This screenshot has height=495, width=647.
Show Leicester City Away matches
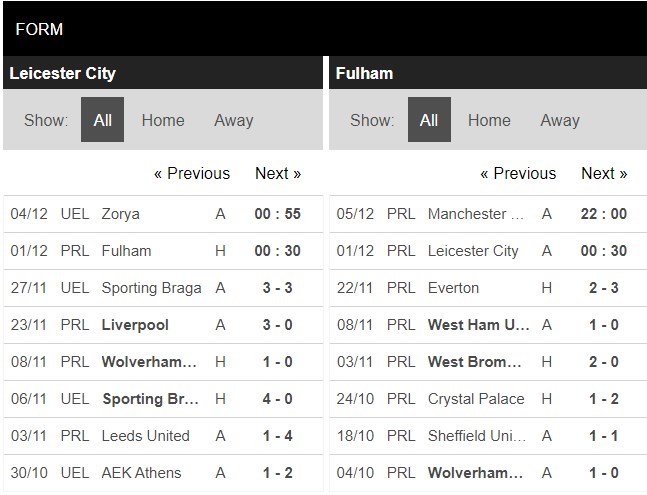tap(233, 120)
